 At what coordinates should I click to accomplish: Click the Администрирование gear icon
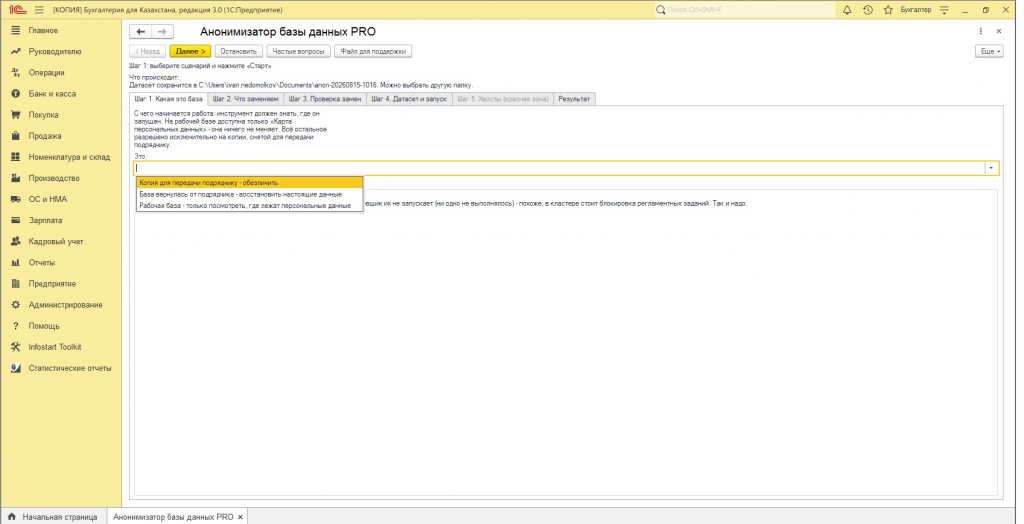16,305
